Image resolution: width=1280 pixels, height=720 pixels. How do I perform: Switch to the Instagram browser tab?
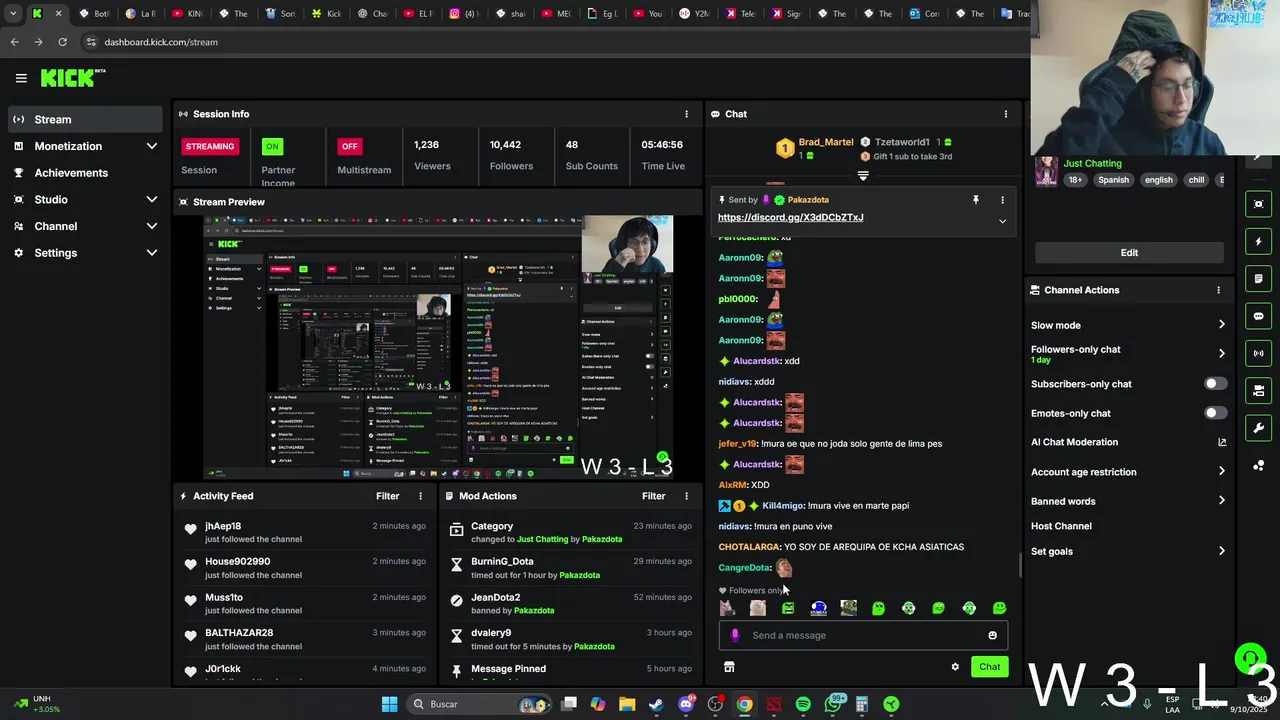pos(466,14)
